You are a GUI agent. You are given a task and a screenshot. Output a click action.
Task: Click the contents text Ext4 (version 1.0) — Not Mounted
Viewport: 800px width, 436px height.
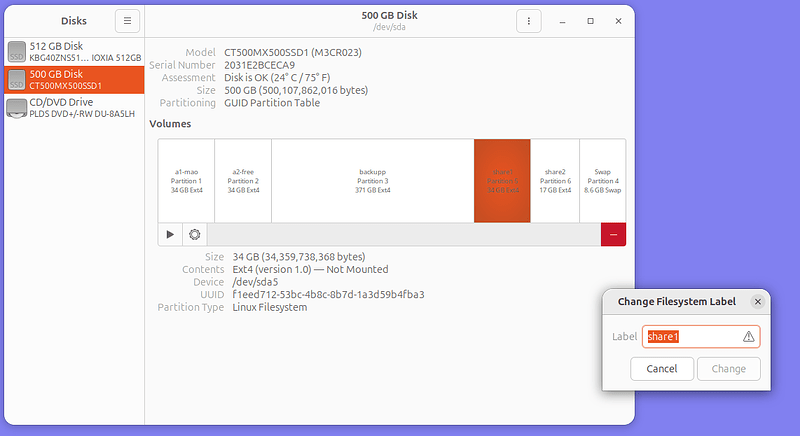pos(310,269)
